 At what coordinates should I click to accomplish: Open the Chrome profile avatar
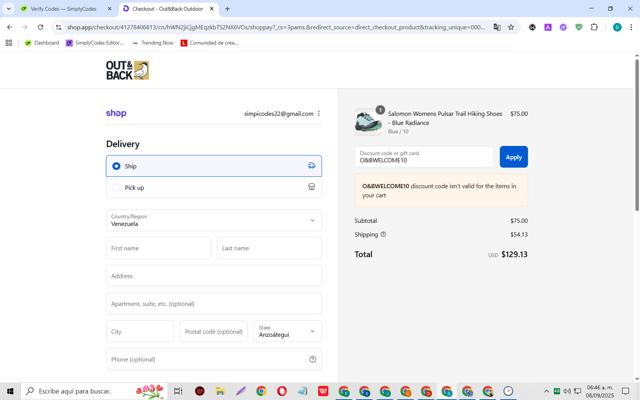pyautogui.click(x=617, y=27)
